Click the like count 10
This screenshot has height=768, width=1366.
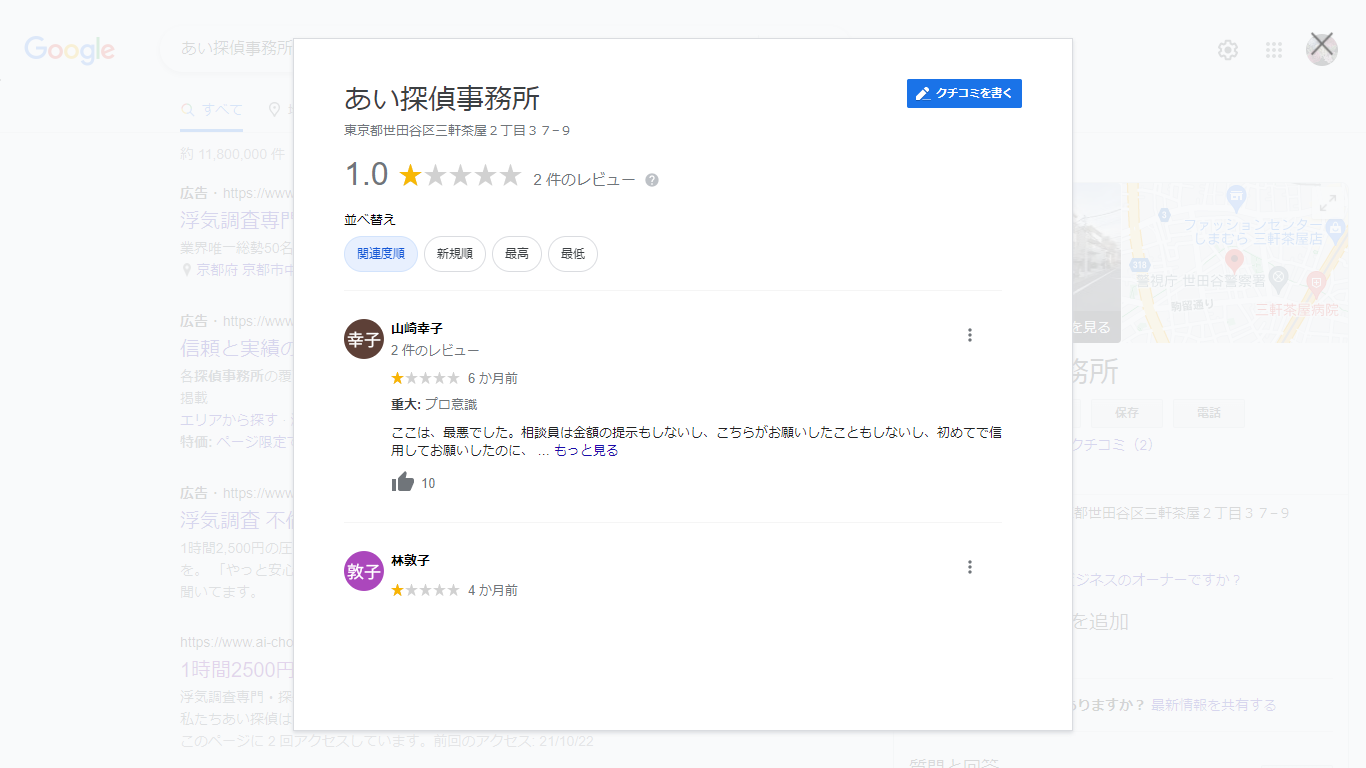point(428,484)
